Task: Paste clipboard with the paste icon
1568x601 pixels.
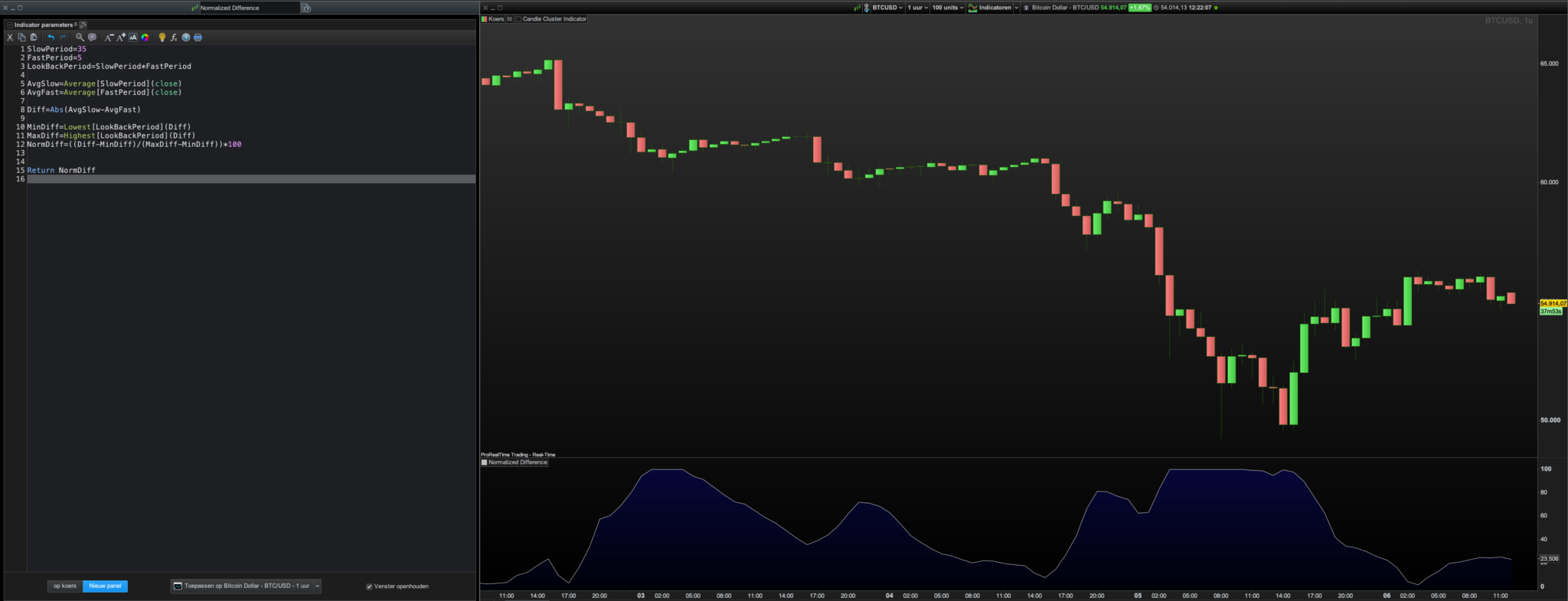Action: 34,37
